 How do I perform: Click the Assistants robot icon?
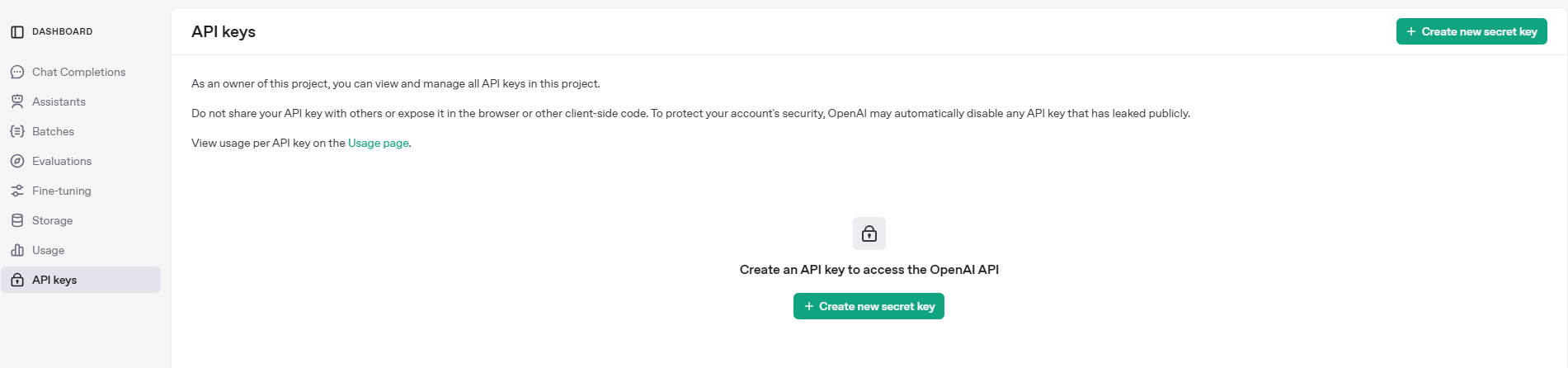click(x=17, y=102)
